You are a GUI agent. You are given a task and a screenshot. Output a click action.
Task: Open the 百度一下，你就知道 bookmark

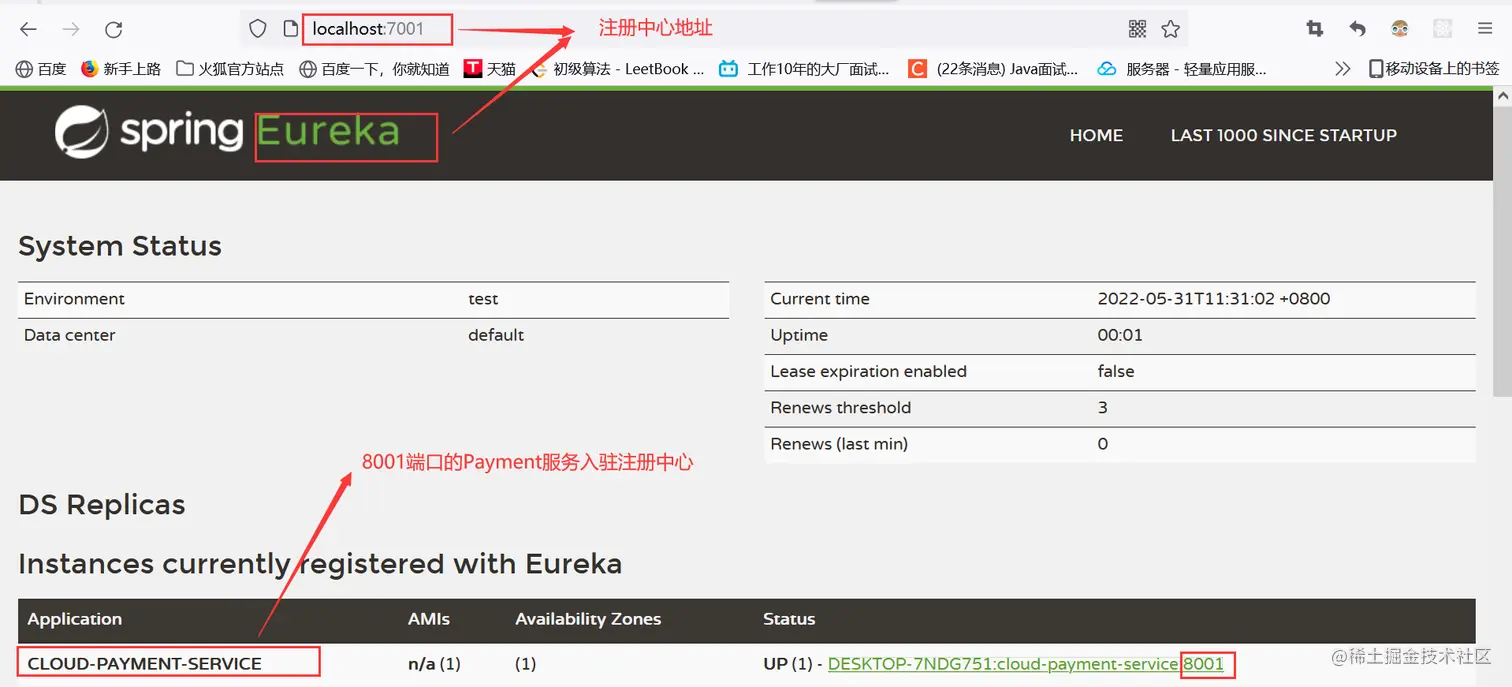click(x=374, y=69)
